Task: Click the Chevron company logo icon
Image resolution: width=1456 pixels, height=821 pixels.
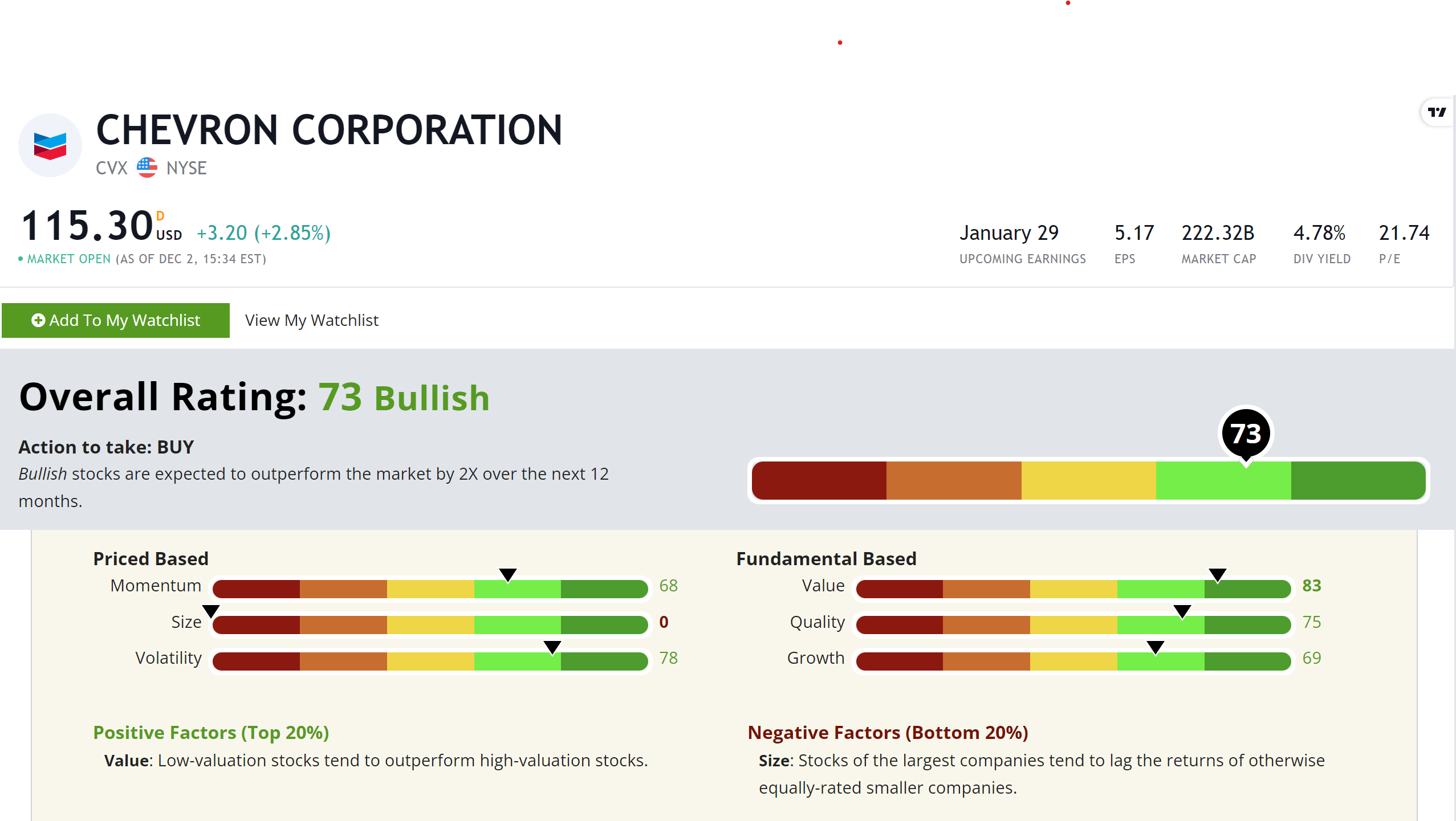Action: tap(50, 146)
